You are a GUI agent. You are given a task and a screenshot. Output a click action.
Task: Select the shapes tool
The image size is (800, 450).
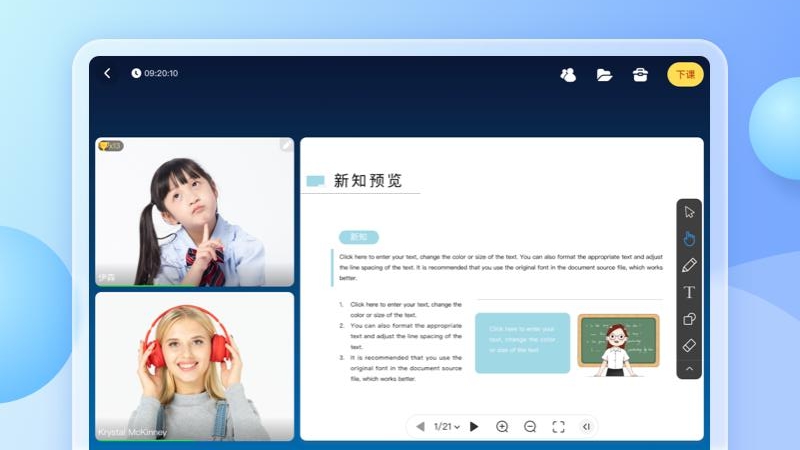click(689, 319)
